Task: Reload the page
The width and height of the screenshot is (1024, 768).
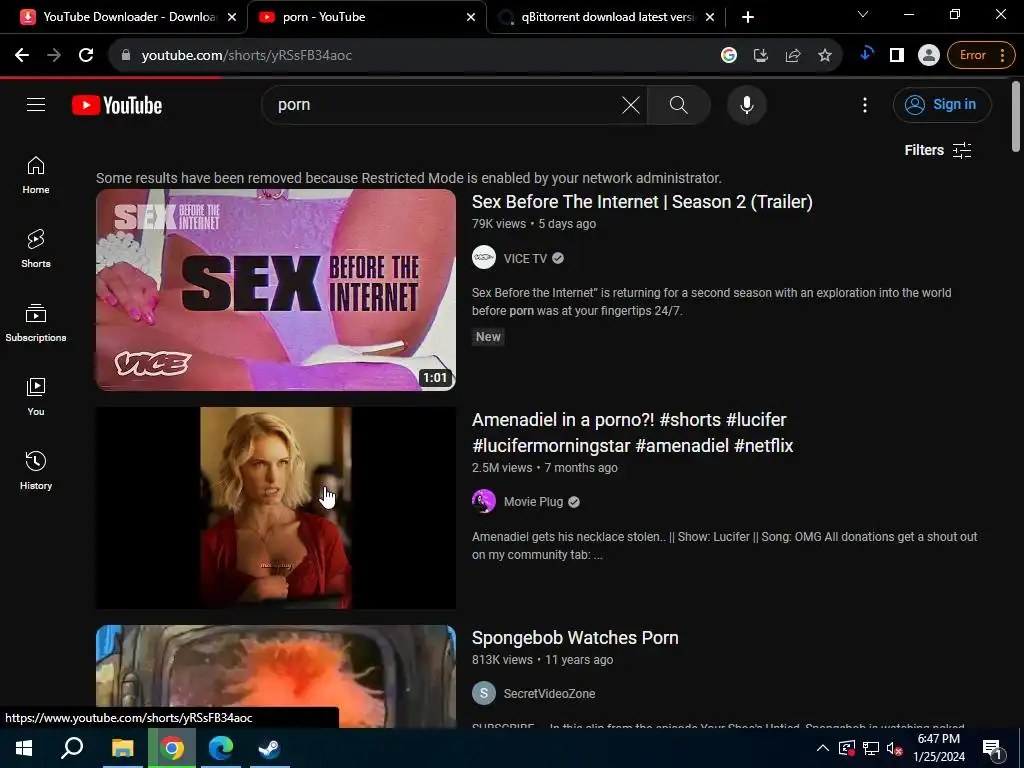Action: tap(86, 56)
